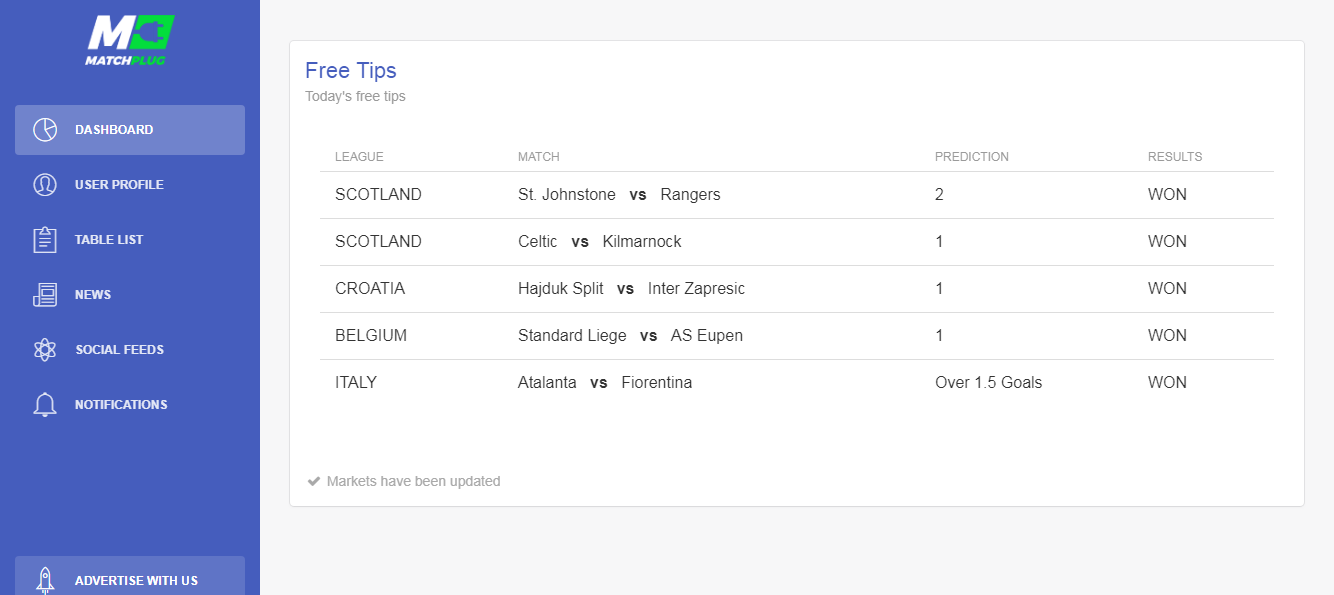The width and height of the screenshot is (1334, 595).
Task: Click the Atalanta vs Fiorentina match
Action: (604, 383)
